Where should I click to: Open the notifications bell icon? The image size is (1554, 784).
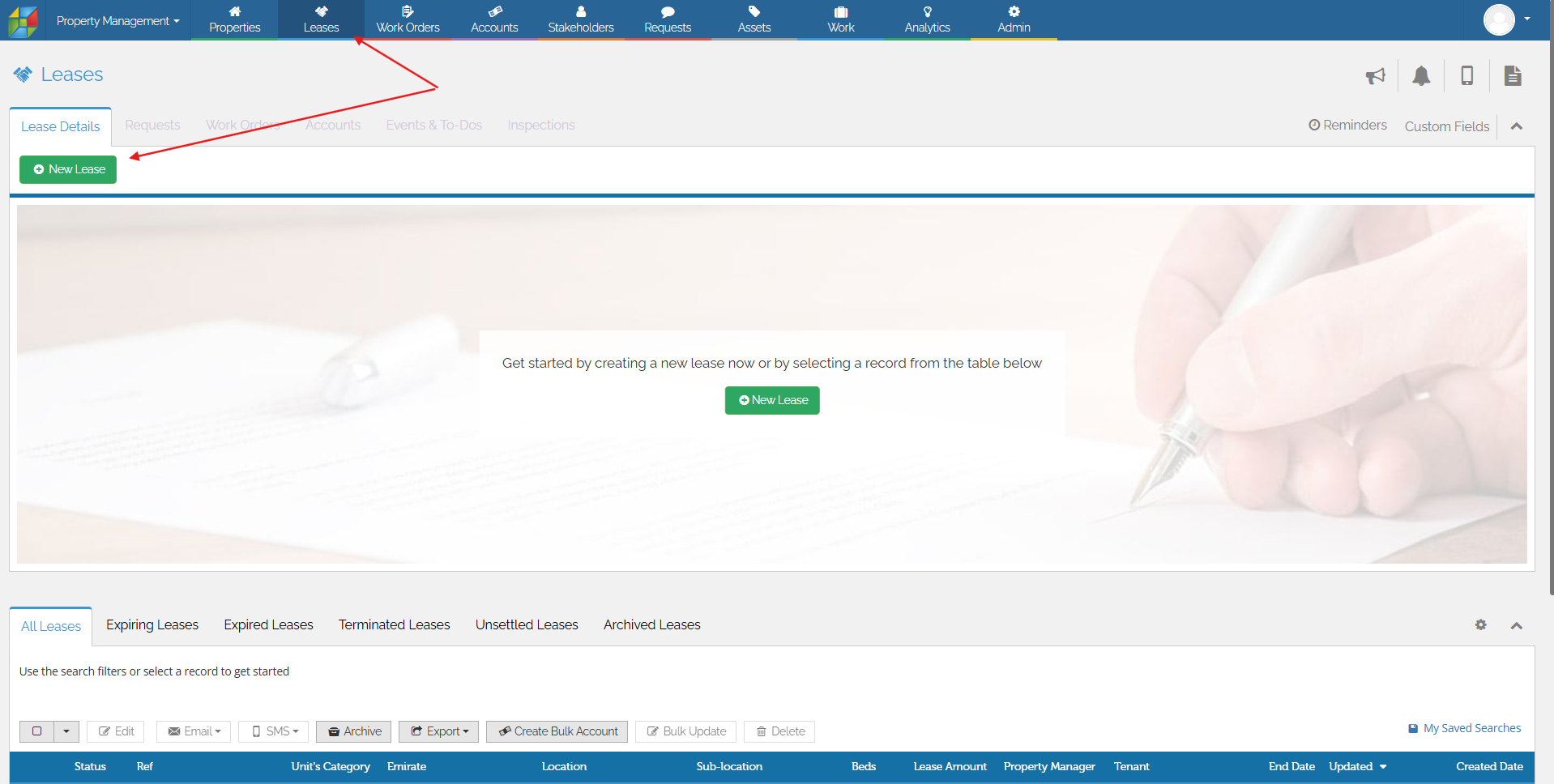click(1421, 76)
